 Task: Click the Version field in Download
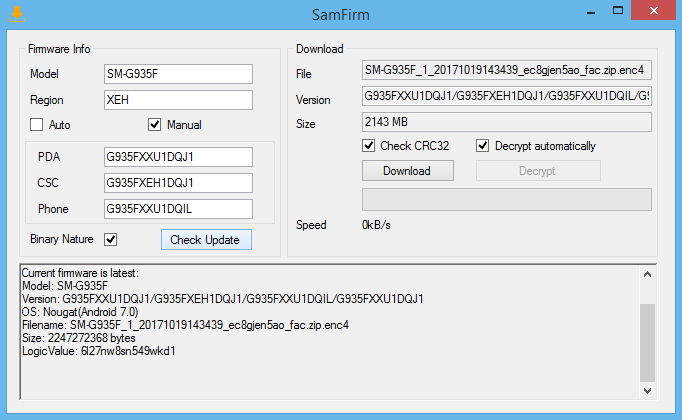click(507, 96)
